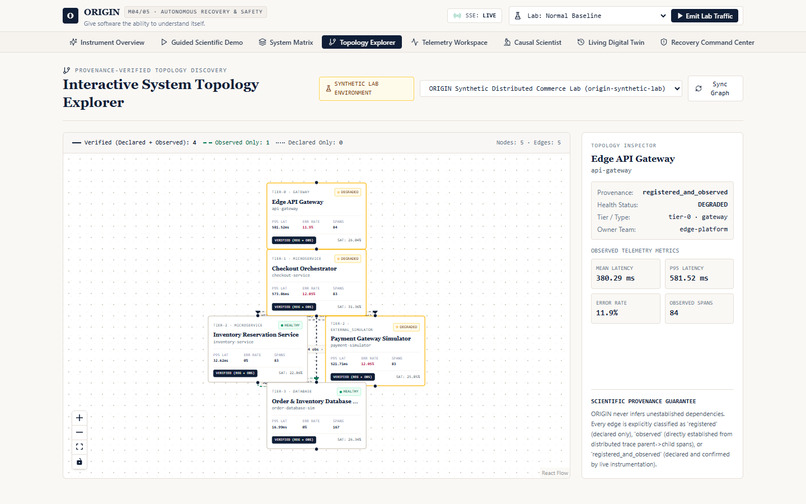806x504 pixels.
Task: Open the Guided Scientific Demo tab
Action: (202, 42)
